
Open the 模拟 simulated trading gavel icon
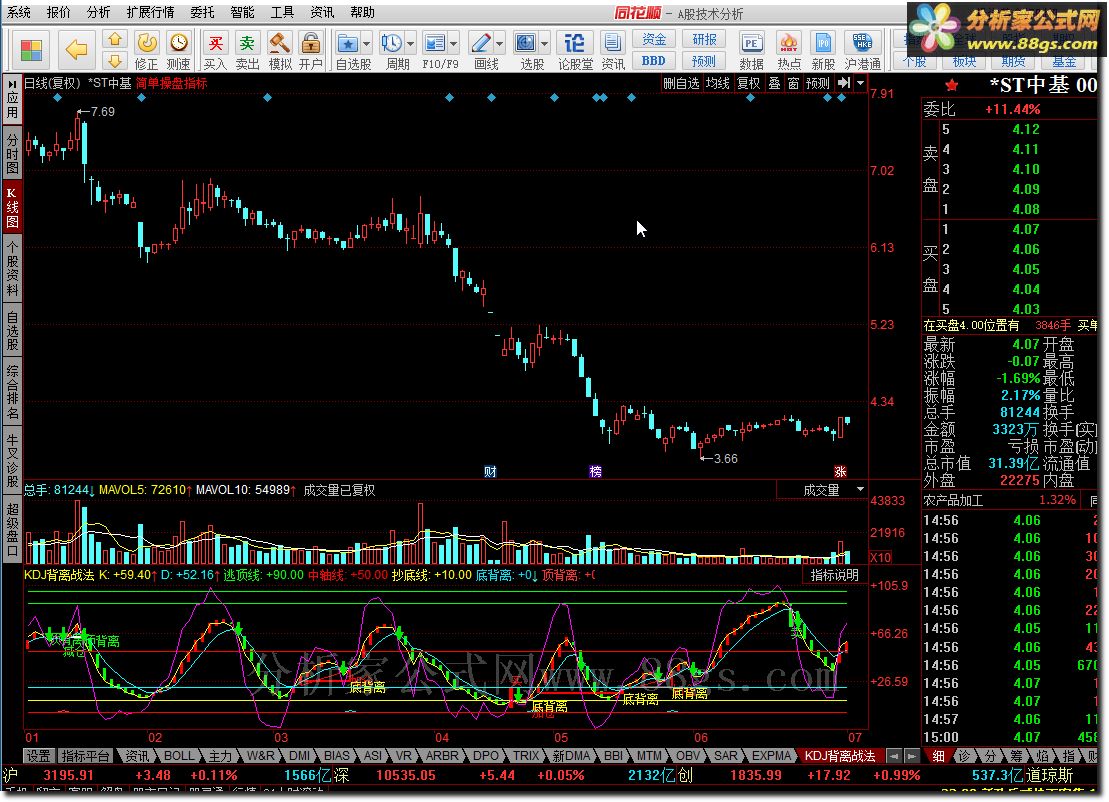click(279, 50)
